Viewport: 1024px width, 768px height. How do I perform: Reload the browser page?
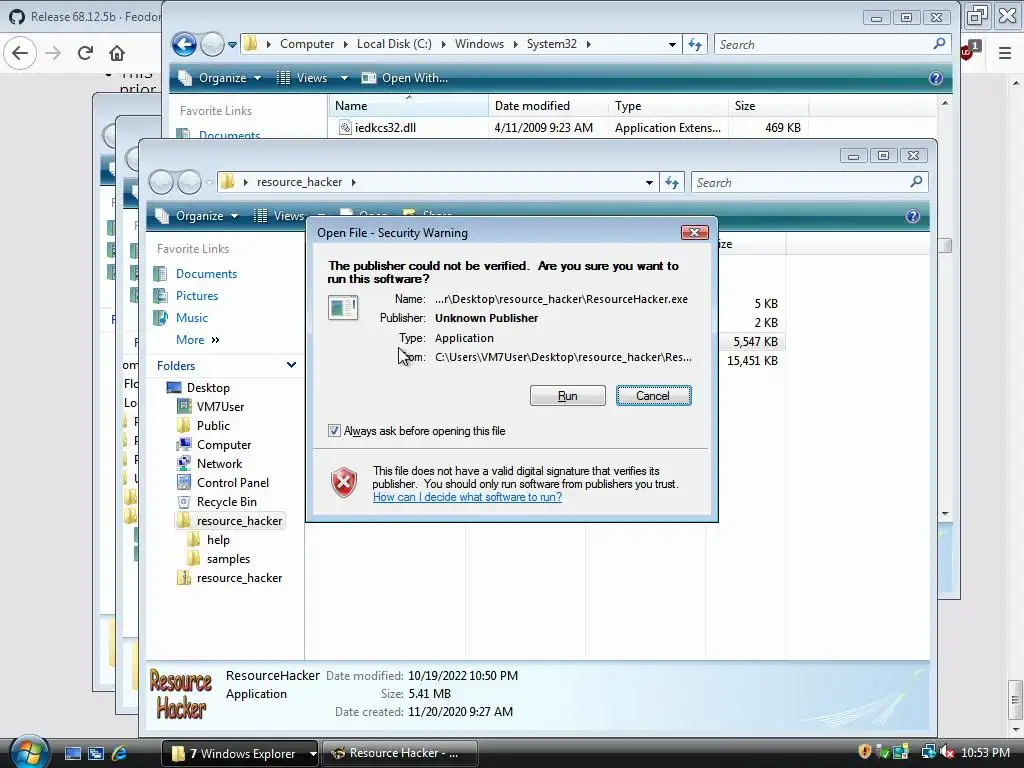(x=85, y=53)
